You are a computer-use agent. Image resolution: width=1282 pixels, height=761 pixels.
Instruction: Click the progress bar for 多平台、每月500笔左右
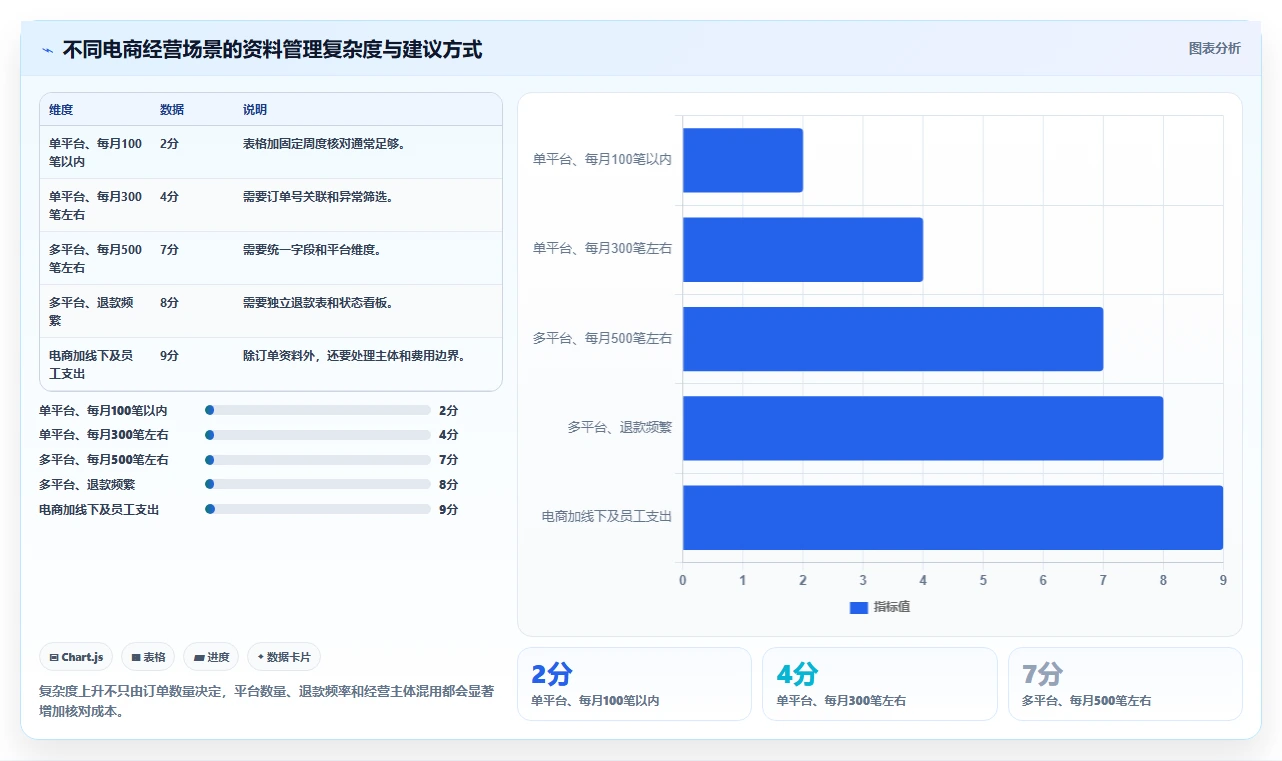click(x=317, y=460)
